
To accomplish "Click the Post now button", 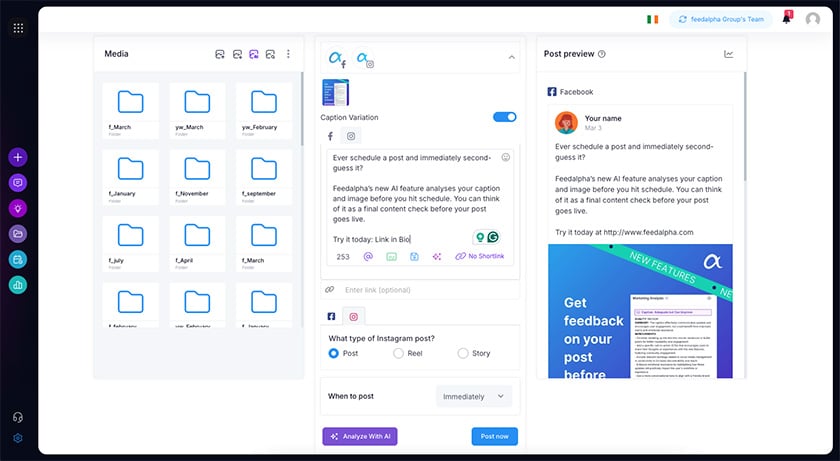I will click(x=494, y=436).
